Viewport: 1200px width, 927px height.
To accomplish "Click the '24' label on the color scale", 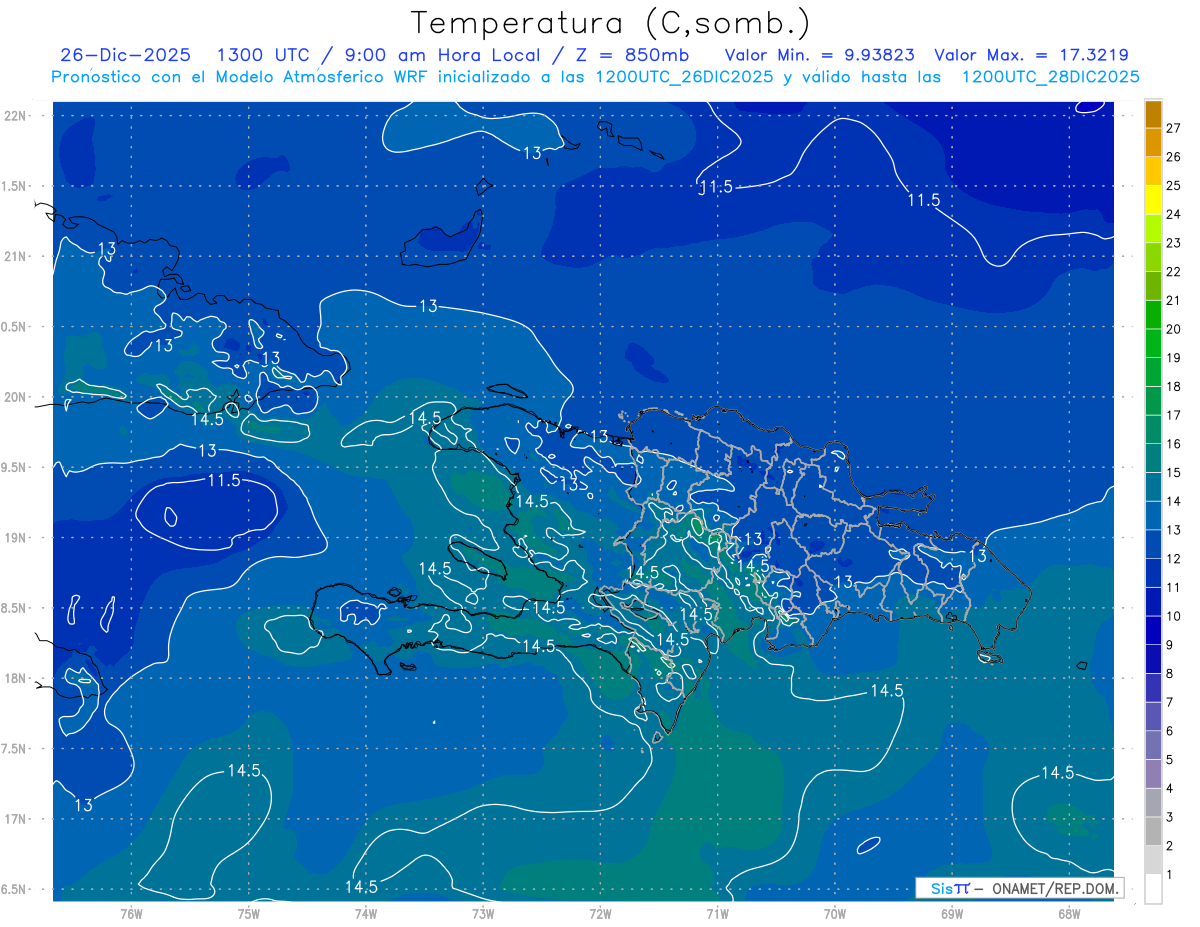I will click(x=1173, y=214).
